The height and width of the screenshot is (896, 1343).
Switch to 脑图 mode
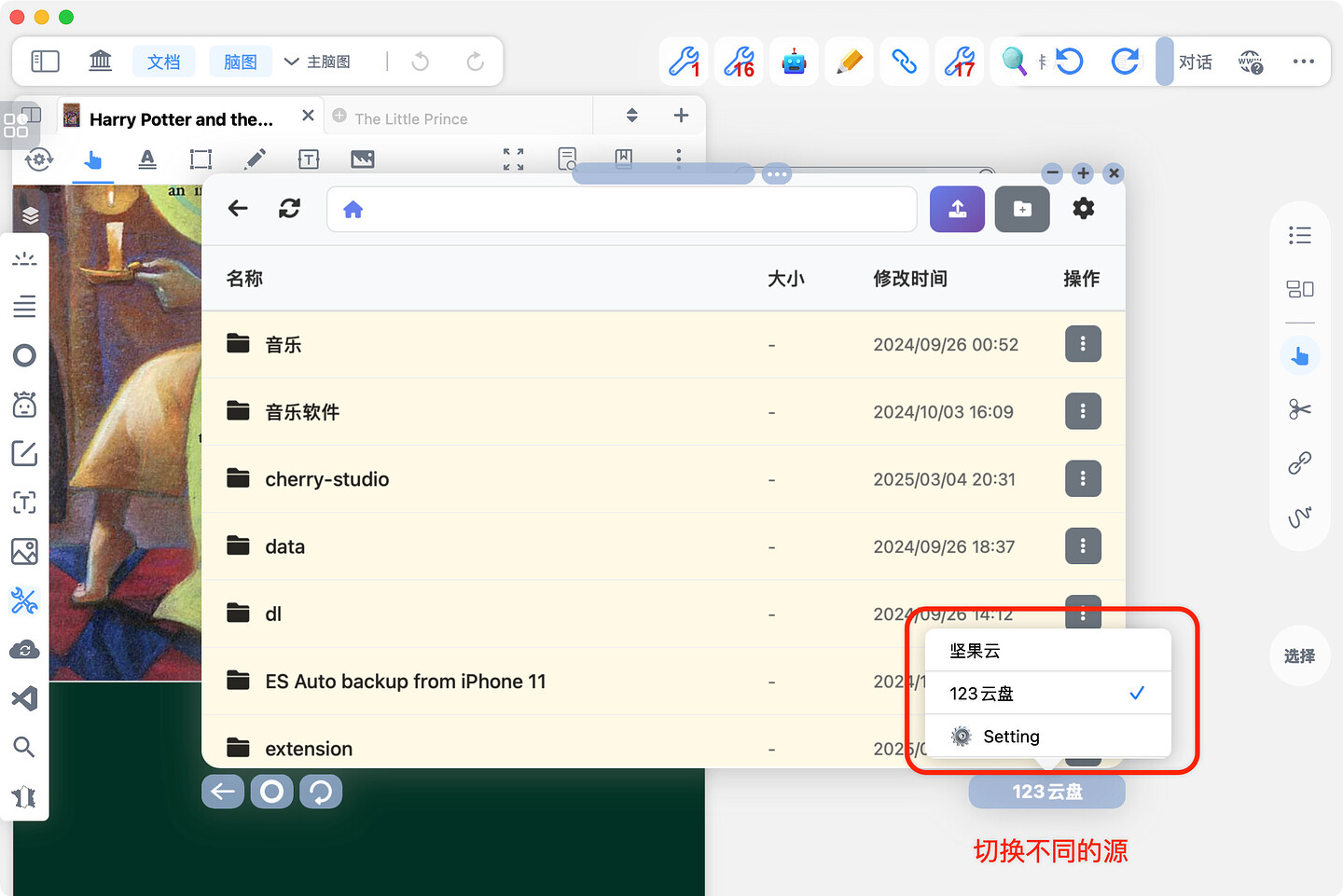point(240,62)
